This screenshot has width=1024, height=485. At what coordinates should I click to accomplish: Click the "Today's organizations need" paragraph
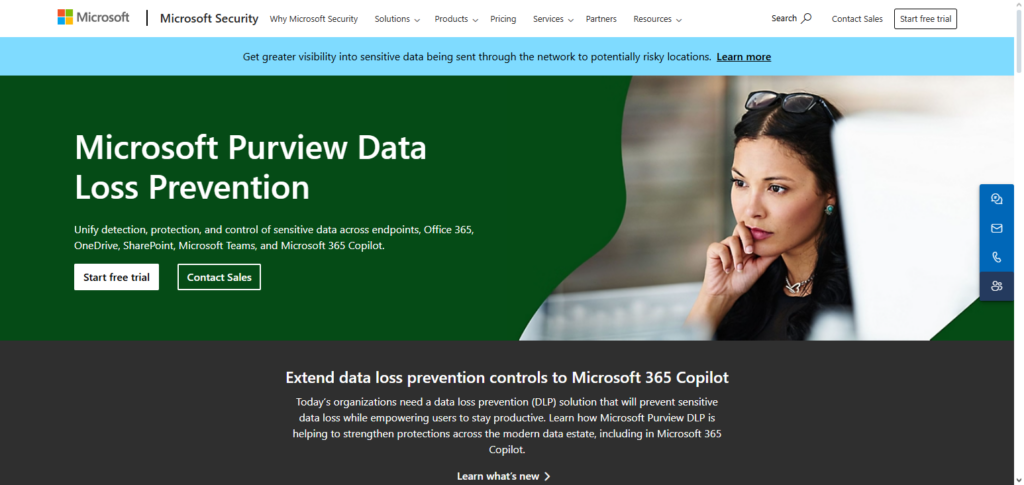(507, 426)
